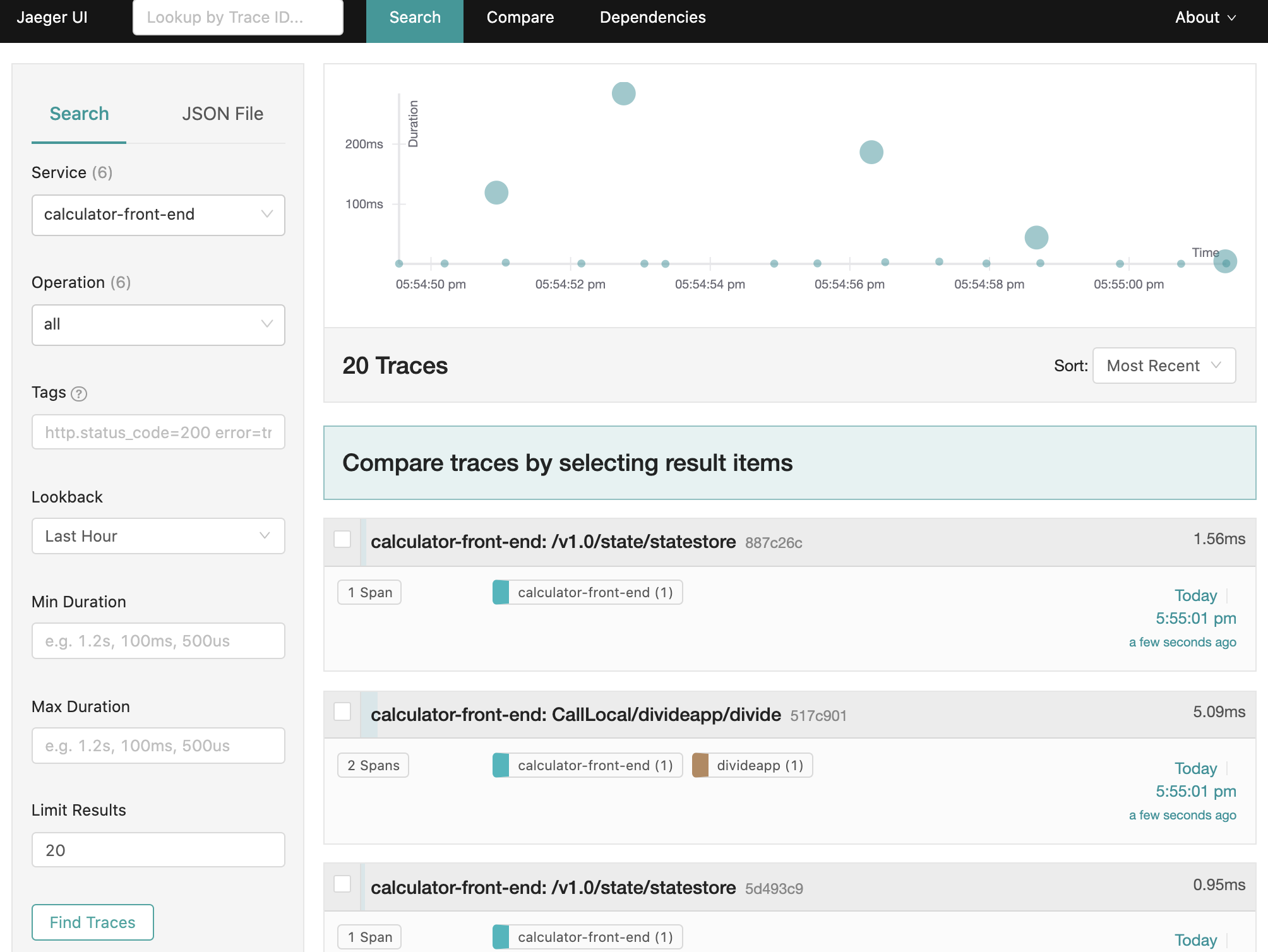Check the 887c26c statestore trace checkbox
Viewport: 1268px width, 952px height.
tap(342, 539)
